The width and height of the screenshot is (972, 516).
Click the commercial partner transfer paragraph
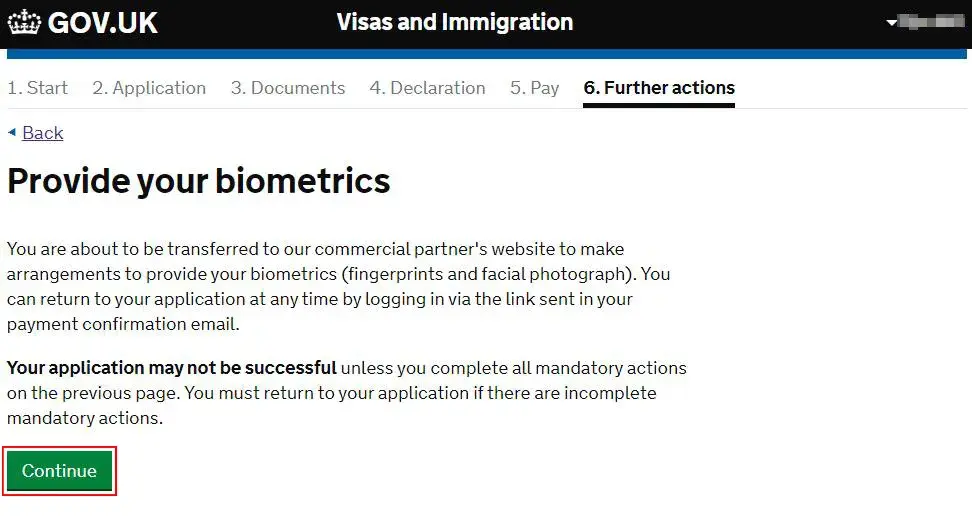click(338, 286)
